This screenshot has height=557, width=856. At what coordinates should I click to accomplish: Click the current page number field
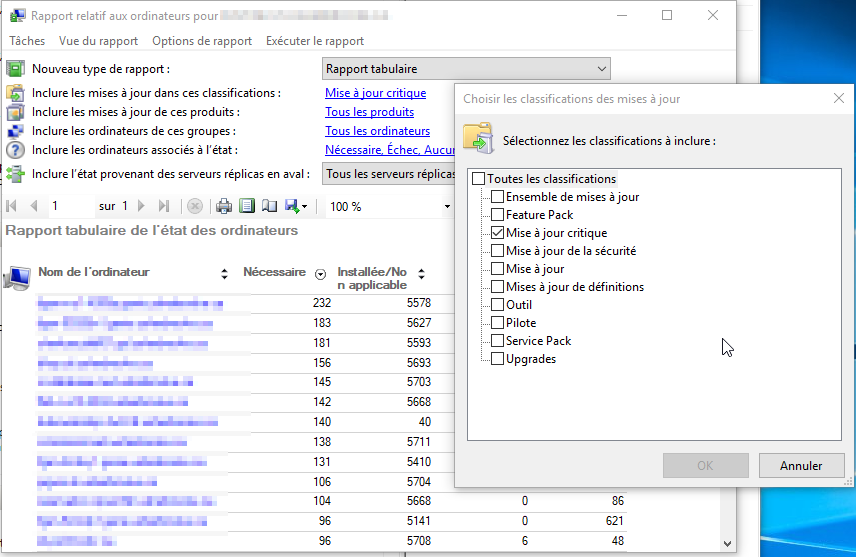pos(71,206)
